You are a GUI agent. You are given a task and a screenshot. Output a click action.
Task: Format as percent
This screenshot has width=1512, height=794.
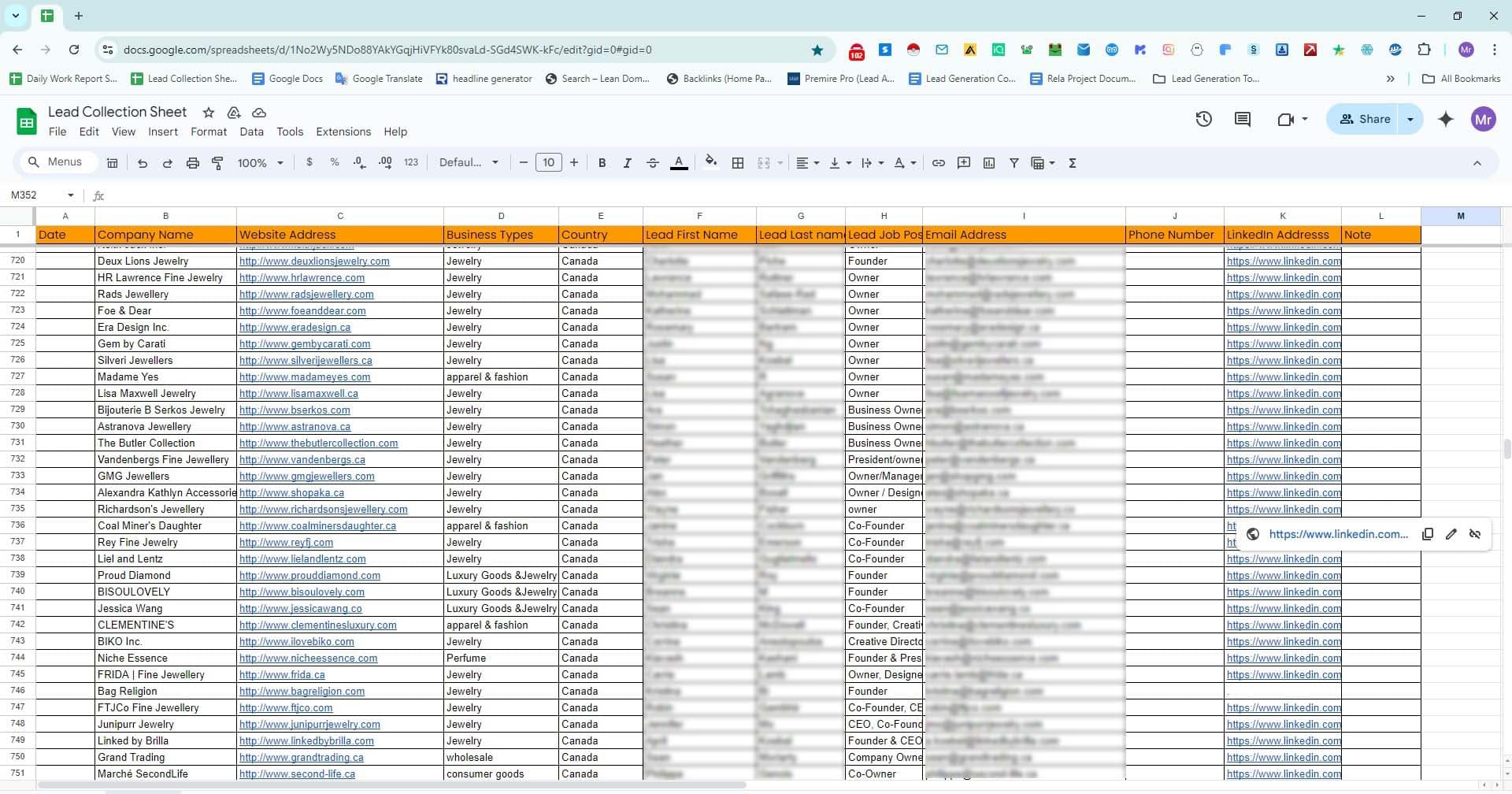[x=335, y=162]
